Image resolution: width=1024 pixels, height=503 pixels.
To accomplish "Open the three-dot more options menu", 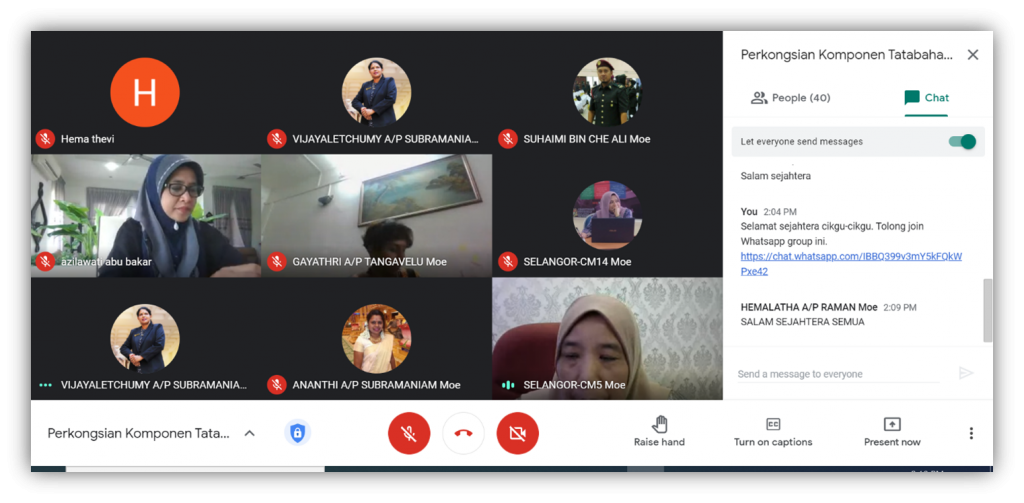I will click(x=970, y=433).
